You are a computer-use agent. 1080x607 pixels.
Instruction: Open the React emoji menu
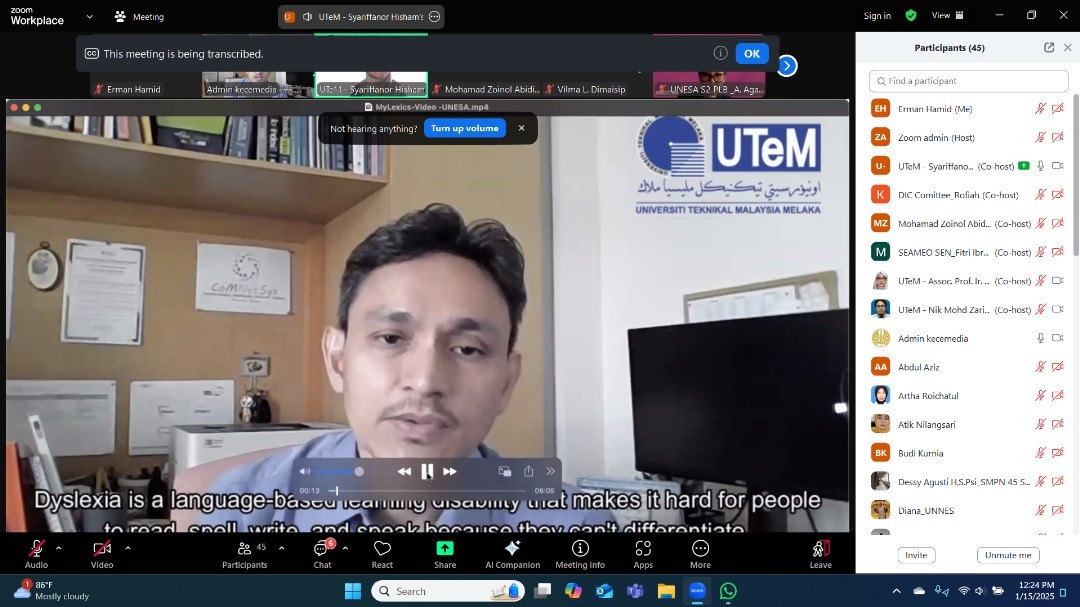click(x=382, y=553)
